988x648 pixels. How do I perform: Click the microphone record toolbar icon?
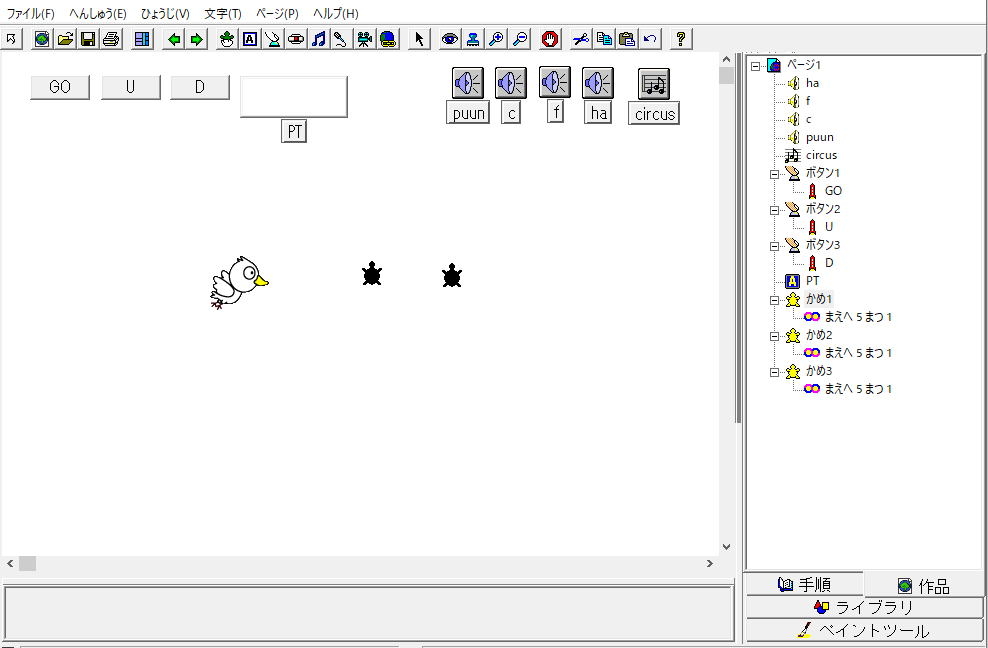pos(341,39)
